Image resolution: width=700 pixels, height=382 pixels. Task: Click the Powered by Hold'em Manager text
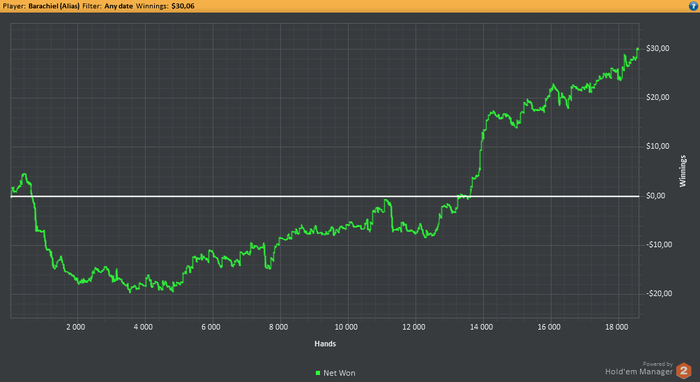point(639,368)
